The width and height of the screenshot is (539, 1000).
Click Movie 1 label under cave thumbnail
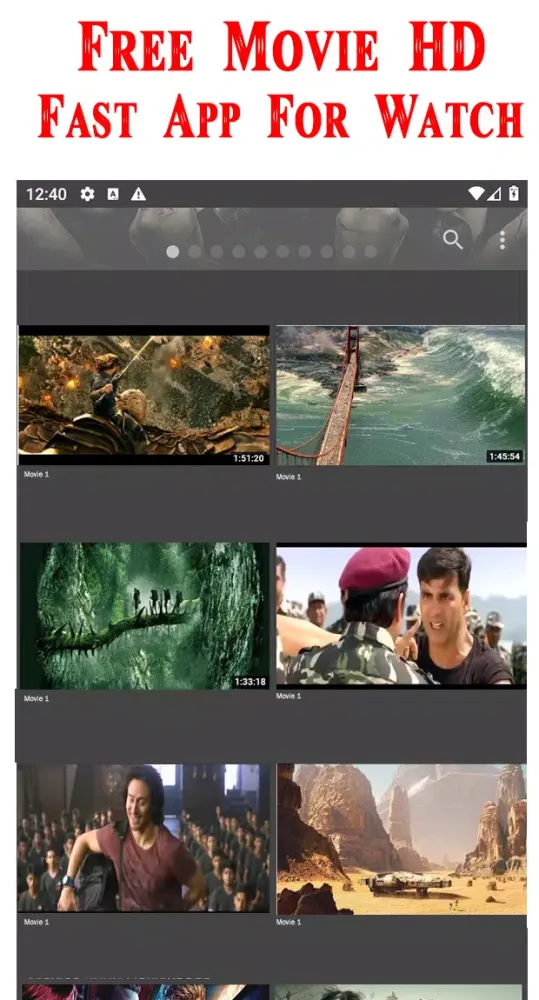tap(36, 698)
